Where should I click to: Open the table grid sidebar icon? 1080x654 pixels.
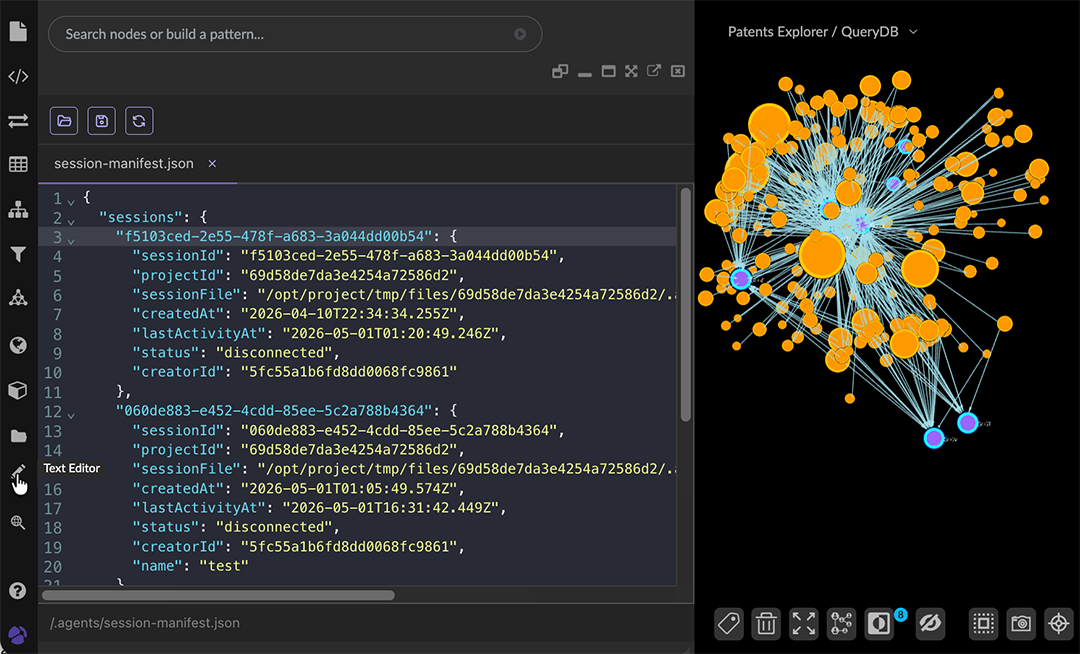click(x=18, y=165)
